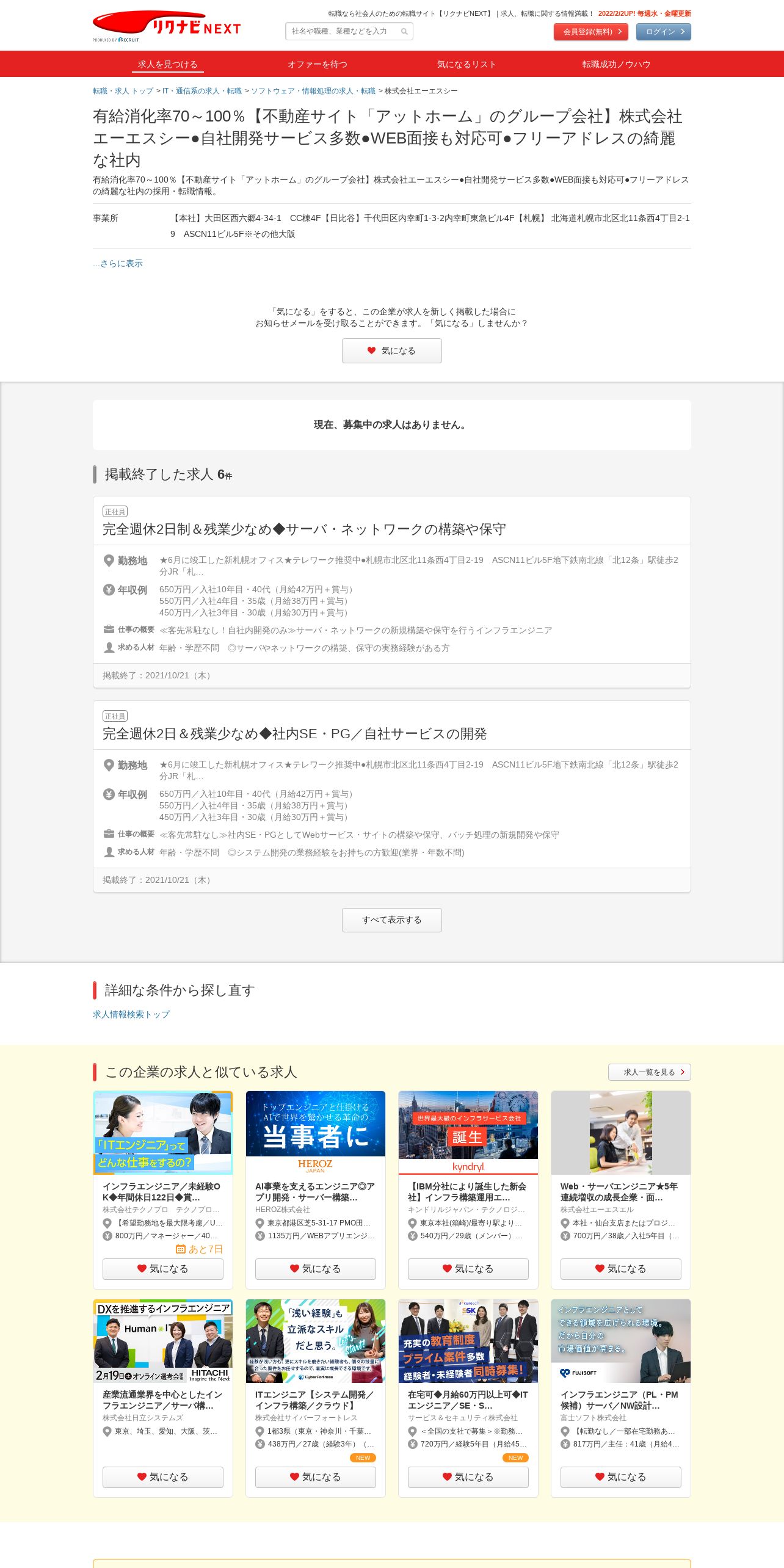Viewport: 784px width, 1568px height.
Task: Click 会員登録(無料) button
Action: pyautogui.click(x=590, y=32)
